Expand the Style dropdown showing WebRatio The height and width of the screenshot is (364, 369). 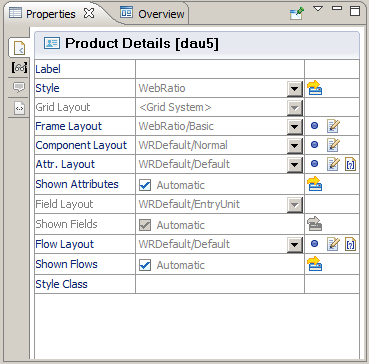pos(294,89)
